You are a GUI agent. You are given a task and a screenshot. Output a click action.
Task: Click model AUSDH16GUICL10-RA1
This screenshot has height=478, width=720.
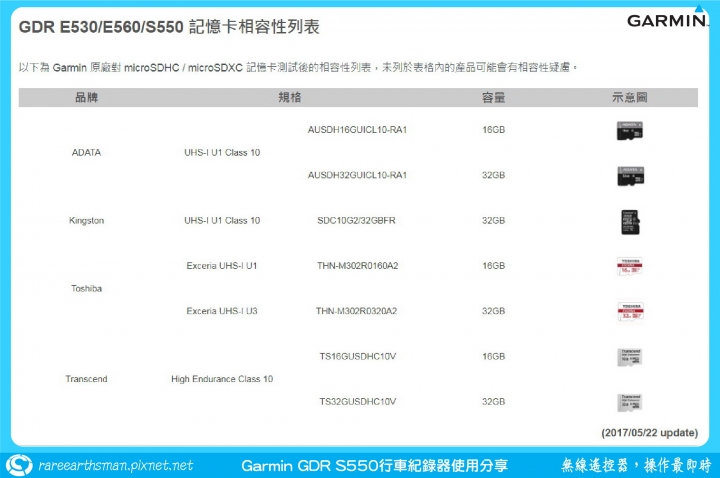click(x=357, y=130)
